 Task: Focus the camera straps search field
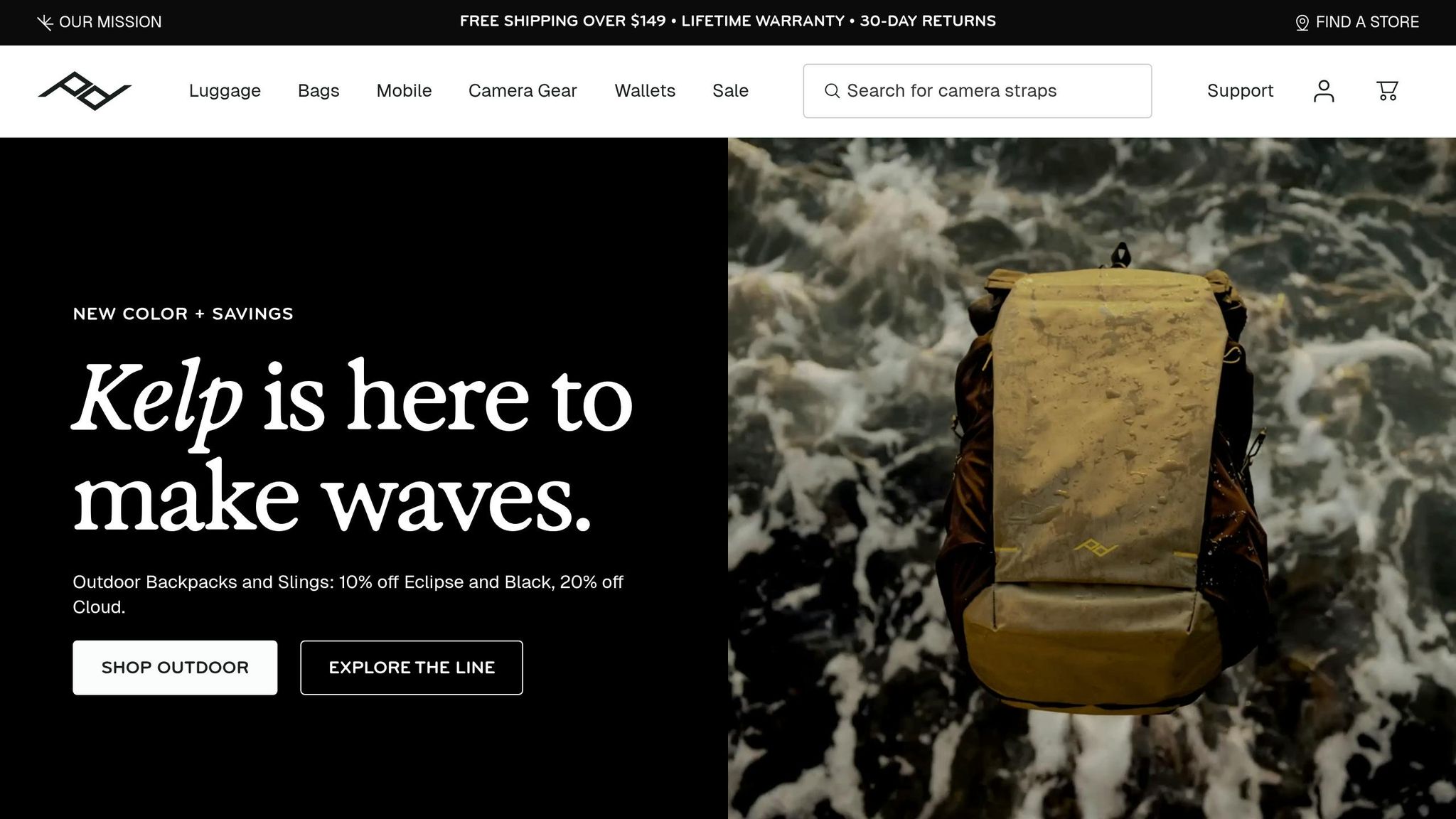point(978,91)
